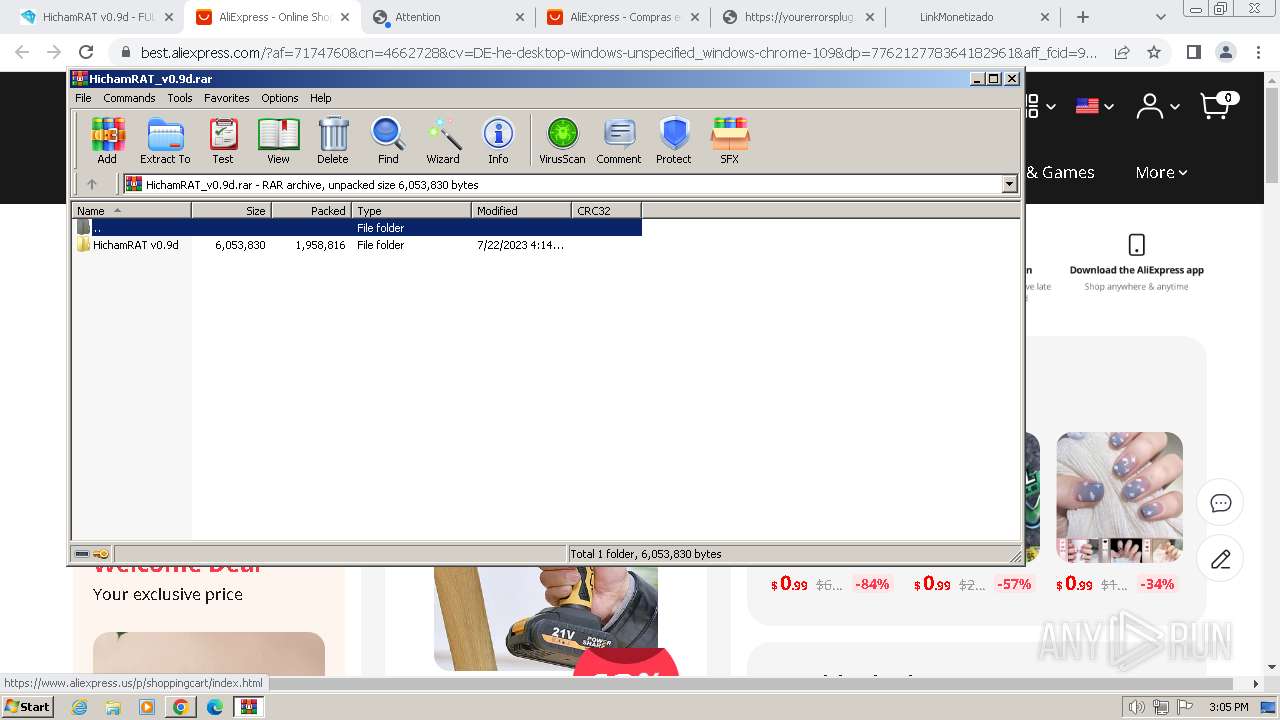Click the Extract To toolbar icon
The height and width of the screenshot is (720, 1280).
pos(165,141)
